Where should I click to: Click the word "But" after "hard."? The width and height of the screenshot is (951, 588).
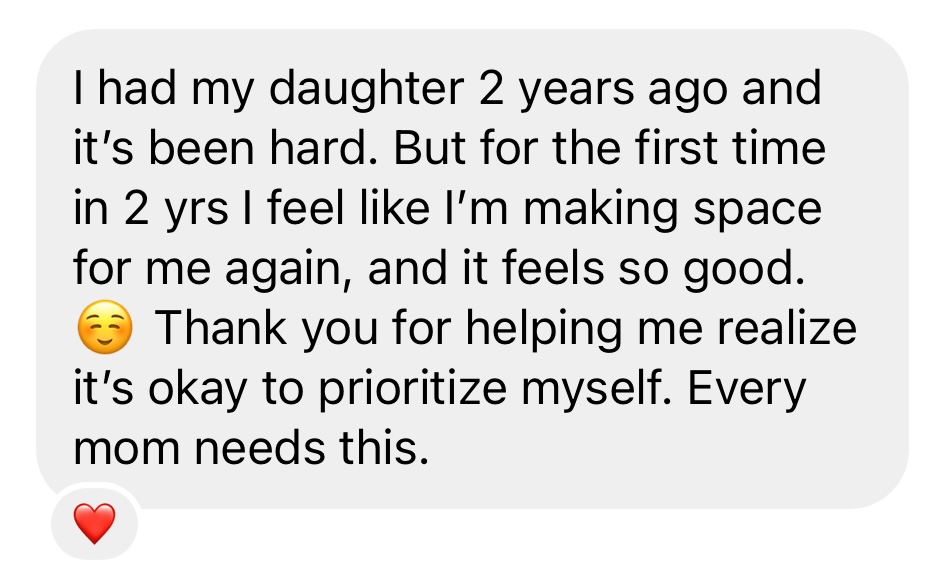tap(430, 148)
